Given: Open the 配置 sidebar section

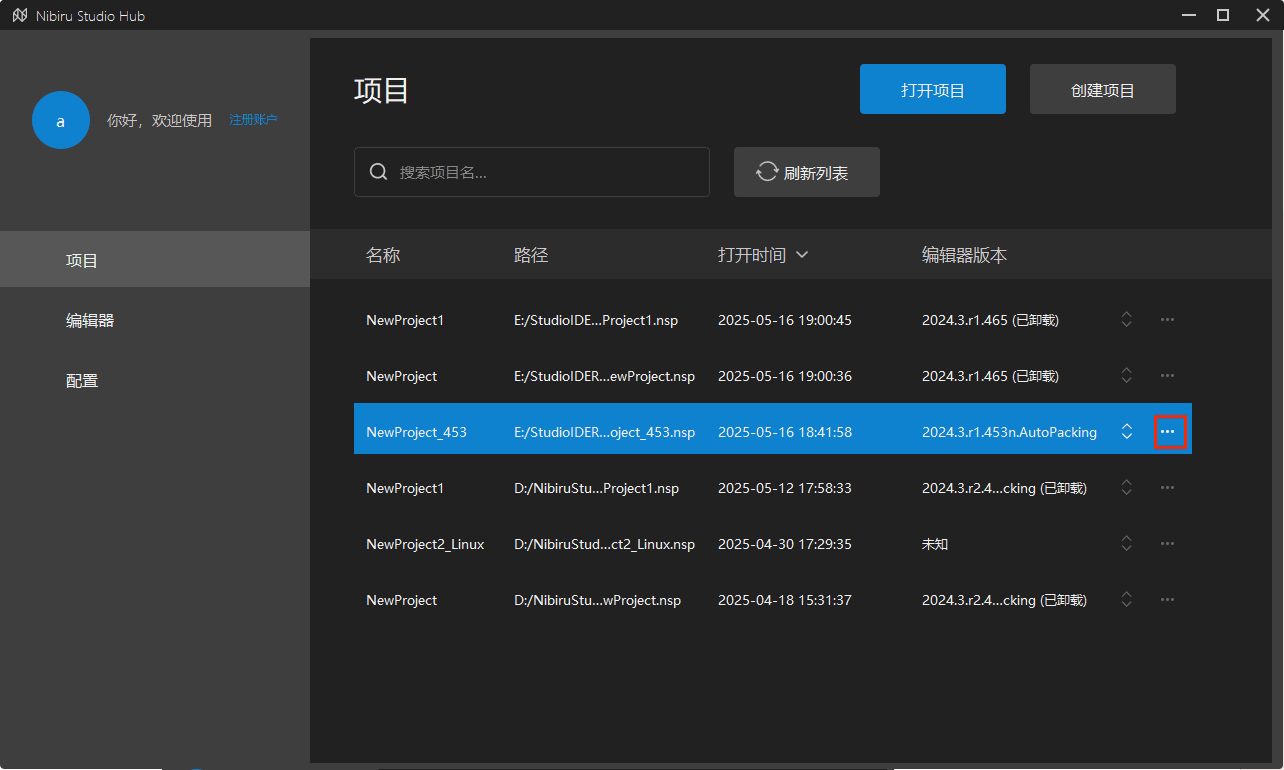Looking at the screenshot, I should tap(82, 381).
